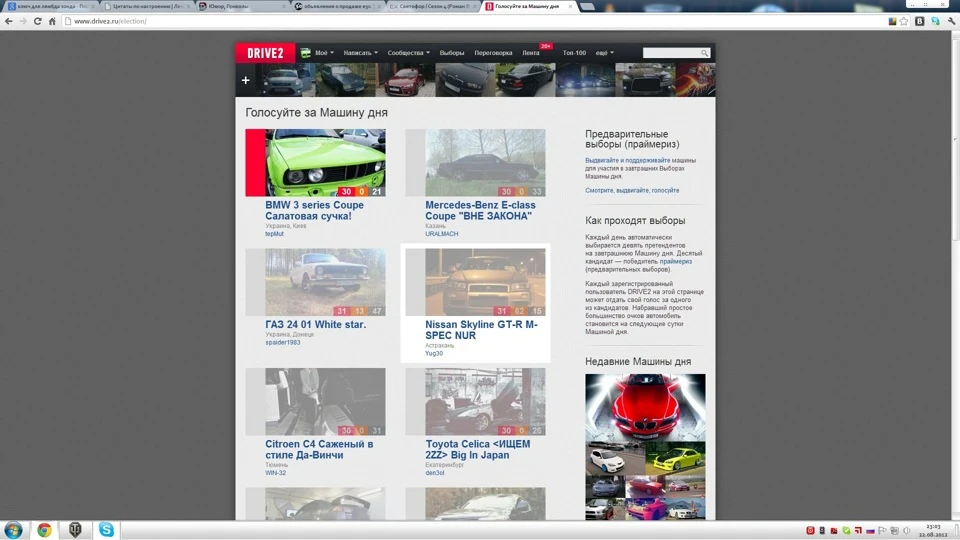This screenshot has height=540, width=960.
Task: Click the Skype extension icon in toolbar
Action: (936, 21)
